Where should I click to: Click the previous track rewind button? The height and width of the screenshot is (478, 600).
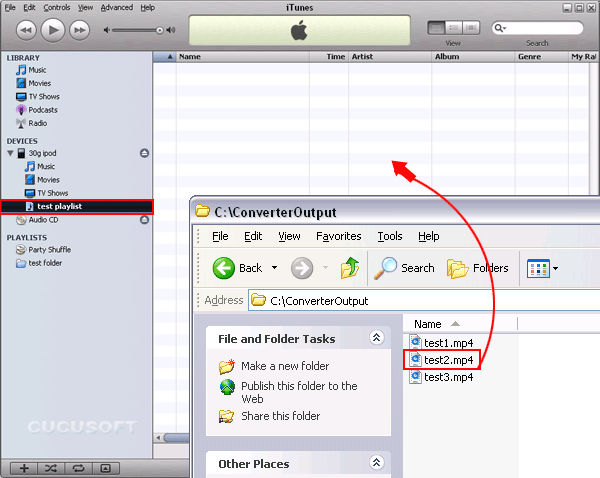click(x=24, y=30)
